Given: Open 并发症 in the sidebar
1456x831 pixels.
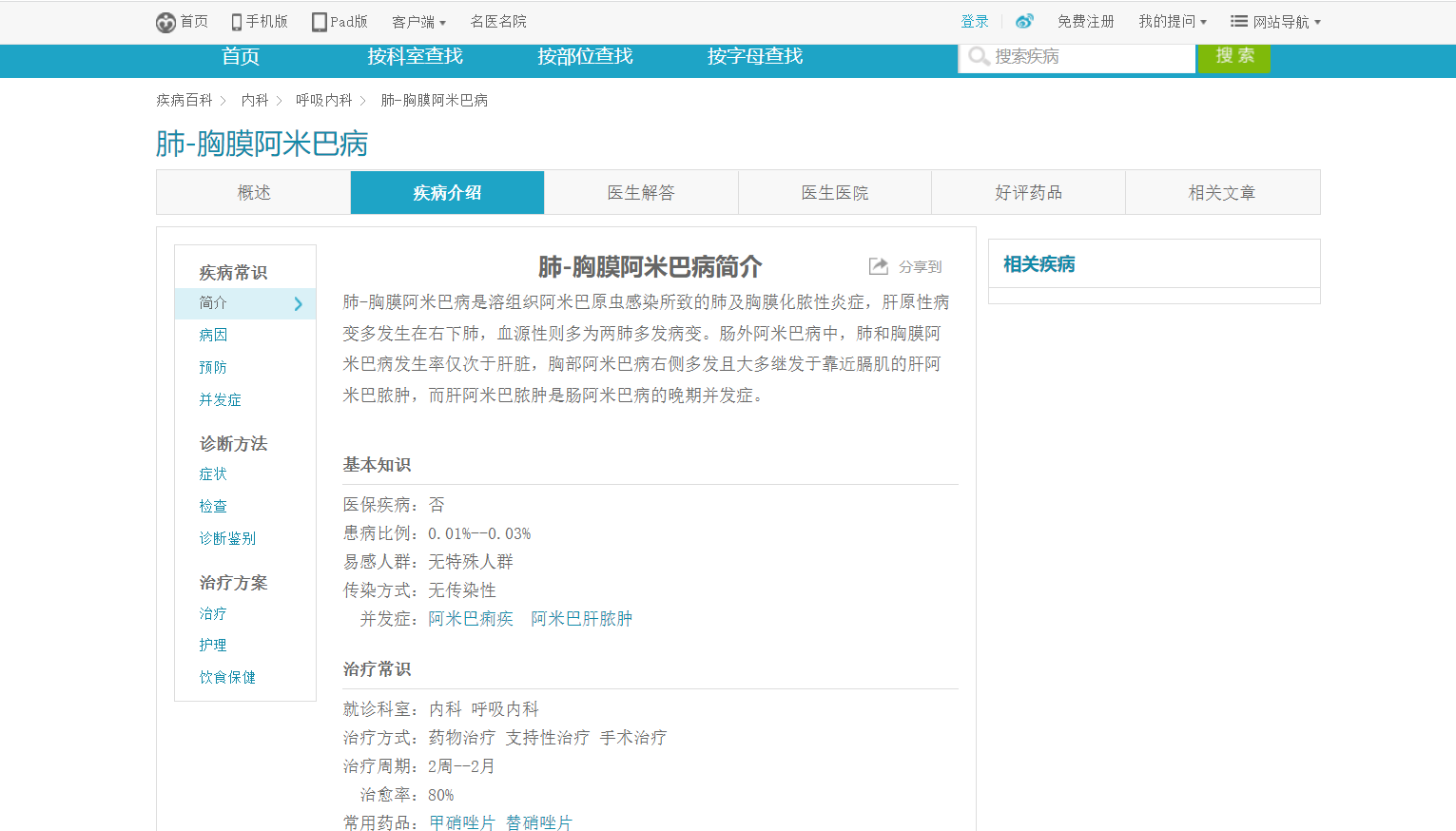Looking at the screenshot, I should 220,399.
